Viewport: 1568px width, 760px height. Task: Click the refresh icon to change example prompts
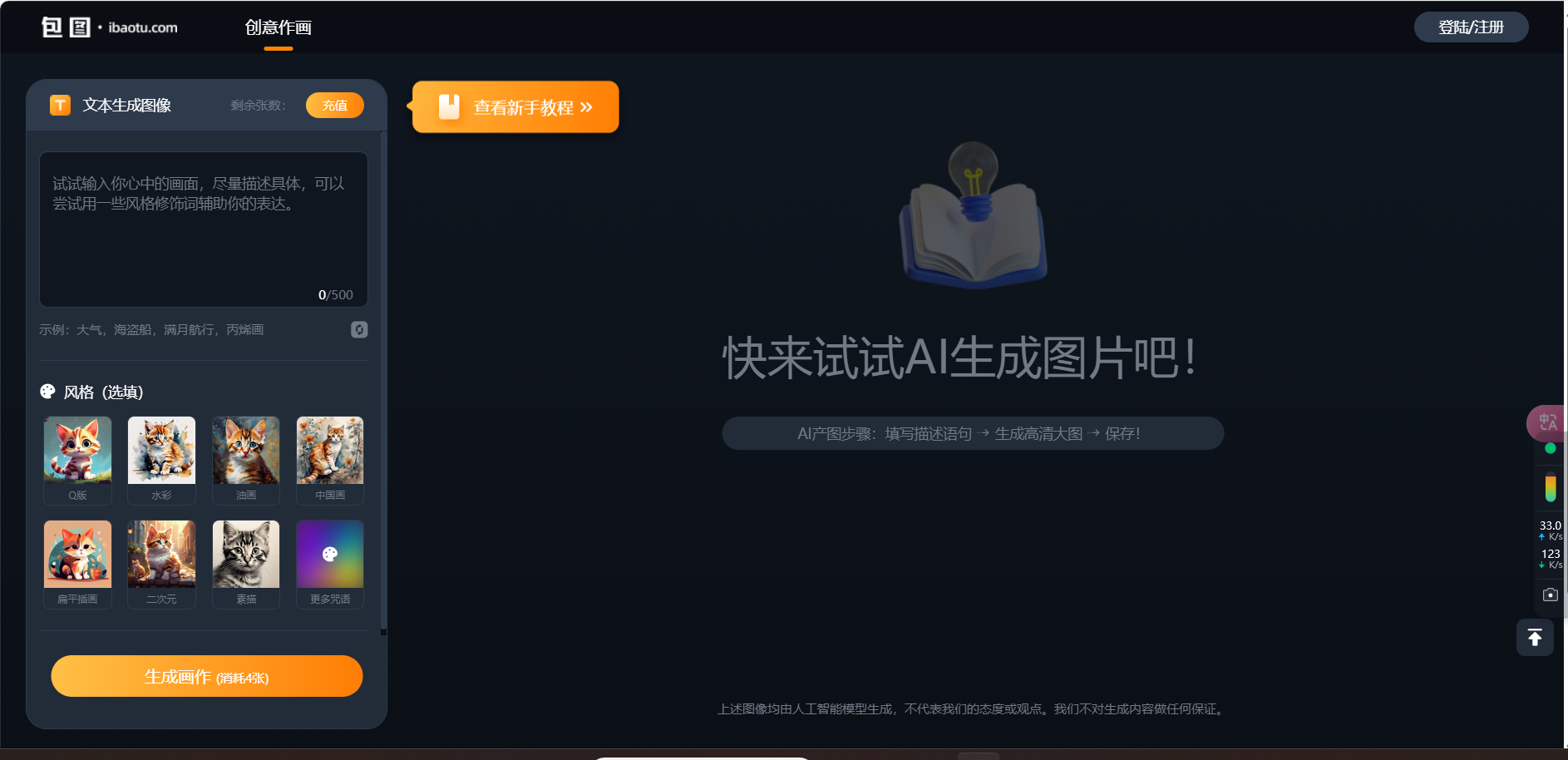(x=359, y=329)
